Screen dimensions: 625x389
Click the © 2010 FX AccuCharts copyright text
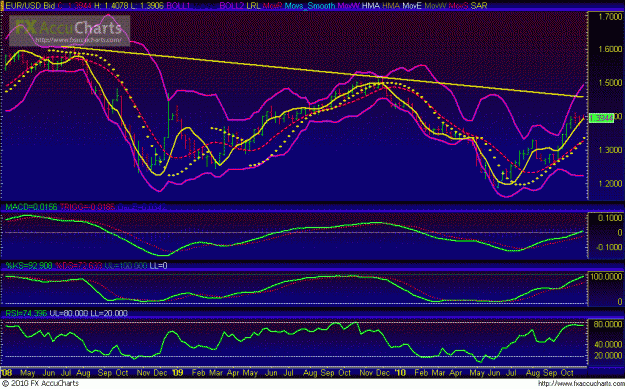click(40, 383)
